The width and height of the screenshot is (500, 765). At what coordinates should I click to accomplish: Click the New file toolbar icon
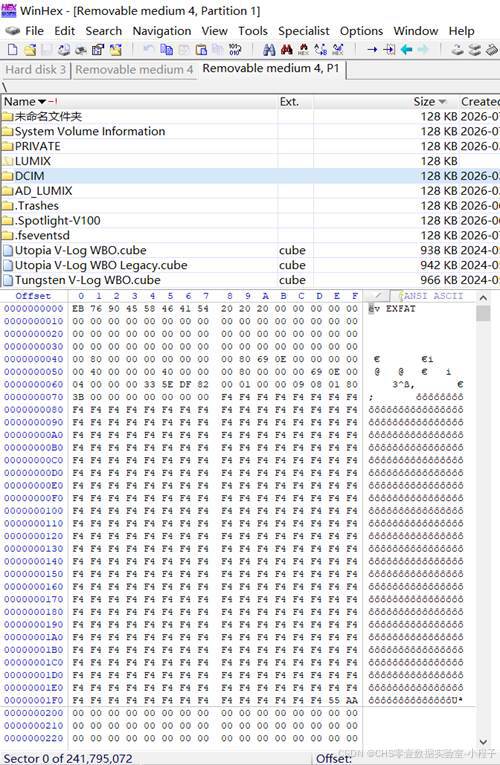click(x=13, y=49)
